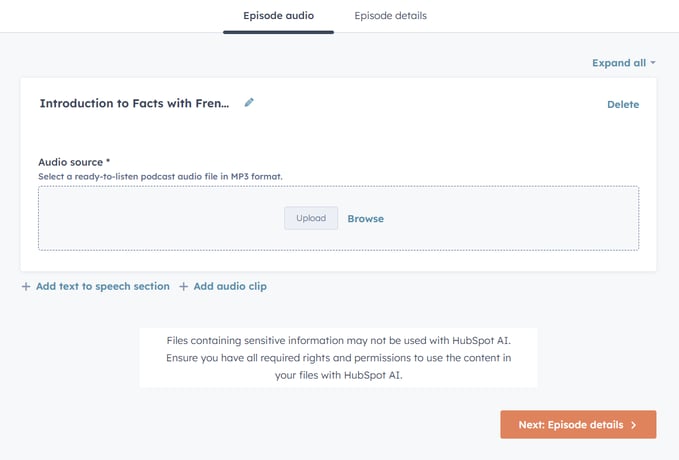Image resolution: width=679 pixels, height=460 pixels.
Task: Click the plus icon before Add audio clip
Action: (x=184, y=287)
